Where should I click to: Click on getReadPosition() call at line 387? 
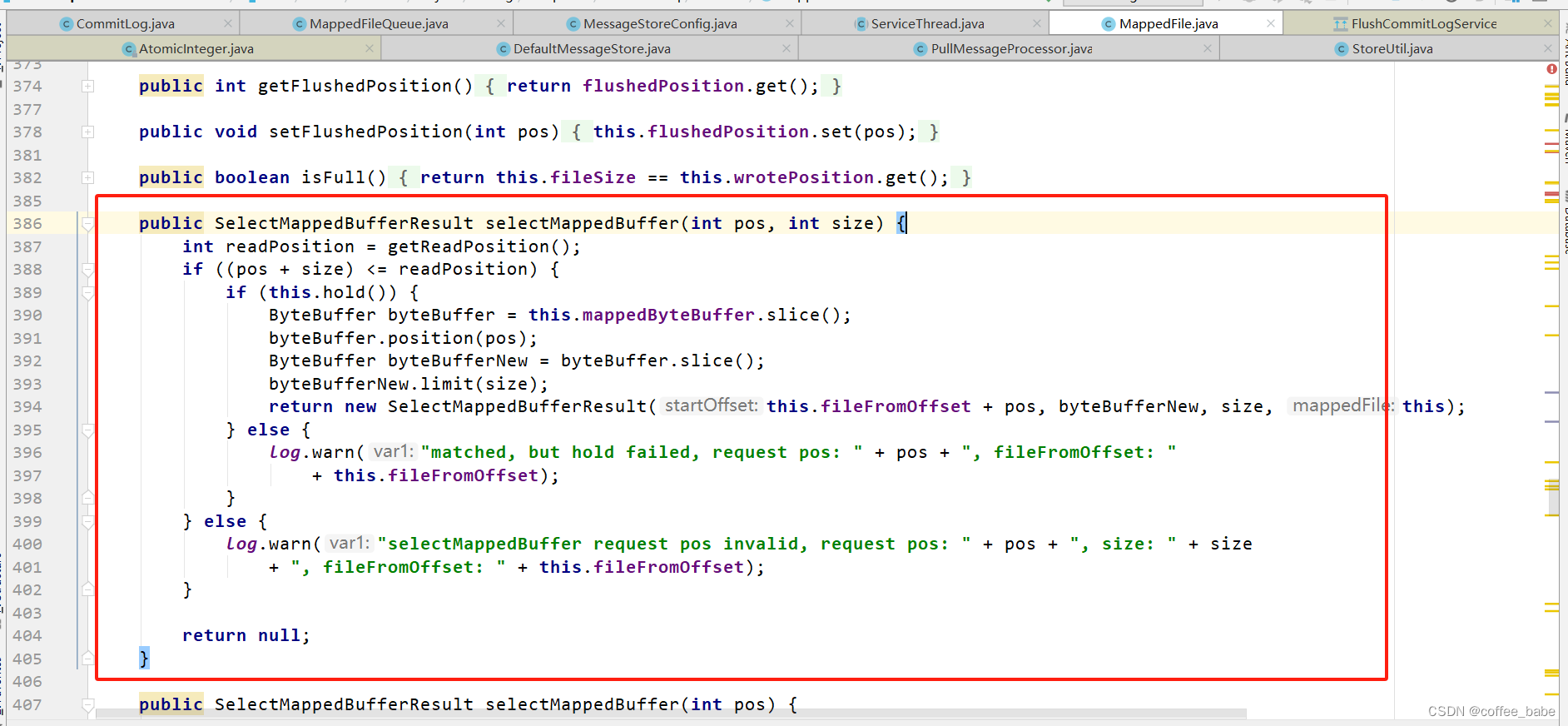click(479, 247)
